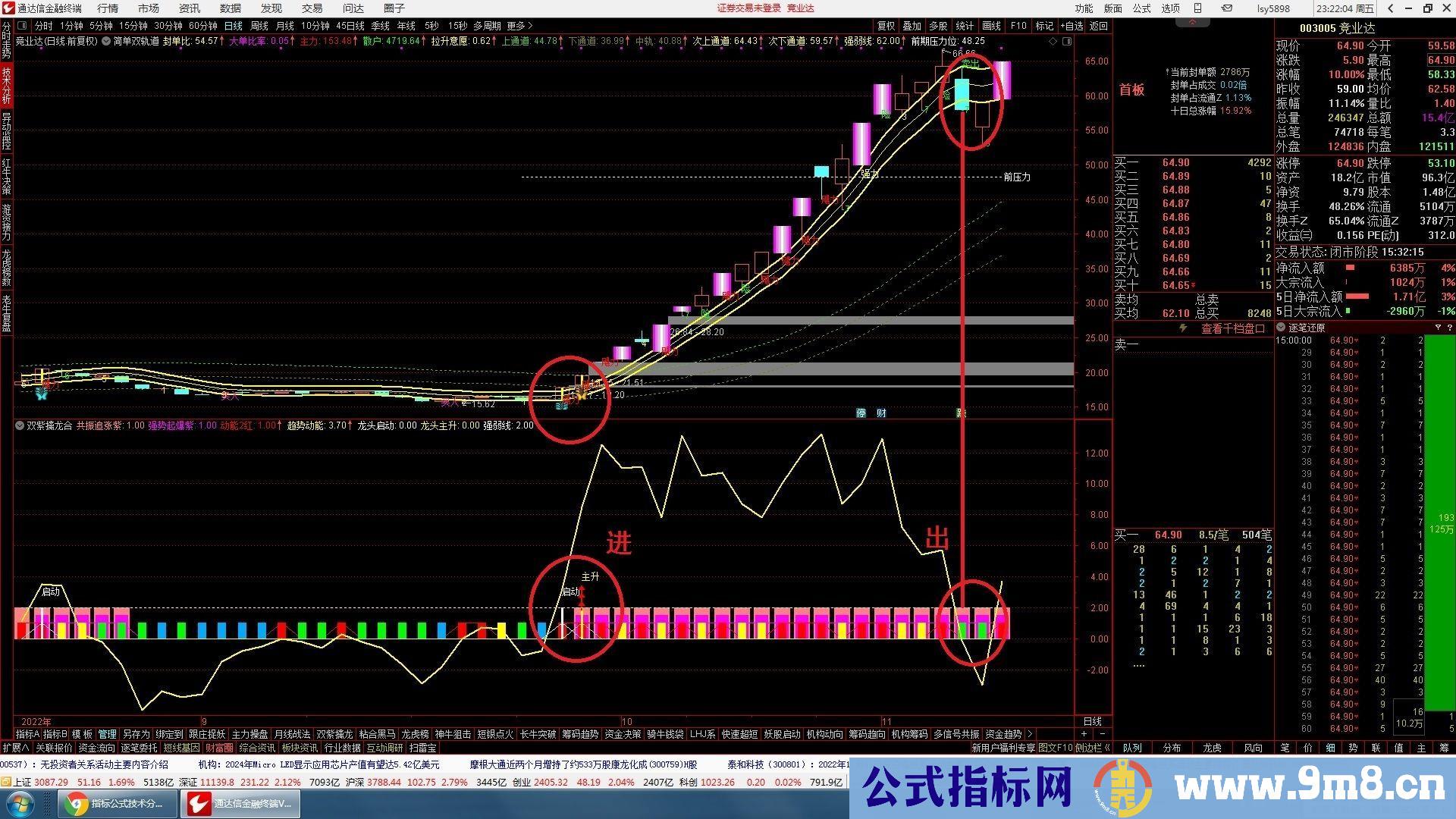Select the 龙虎 tab below the order book

pyautogui.click(x=1212, y=748)
